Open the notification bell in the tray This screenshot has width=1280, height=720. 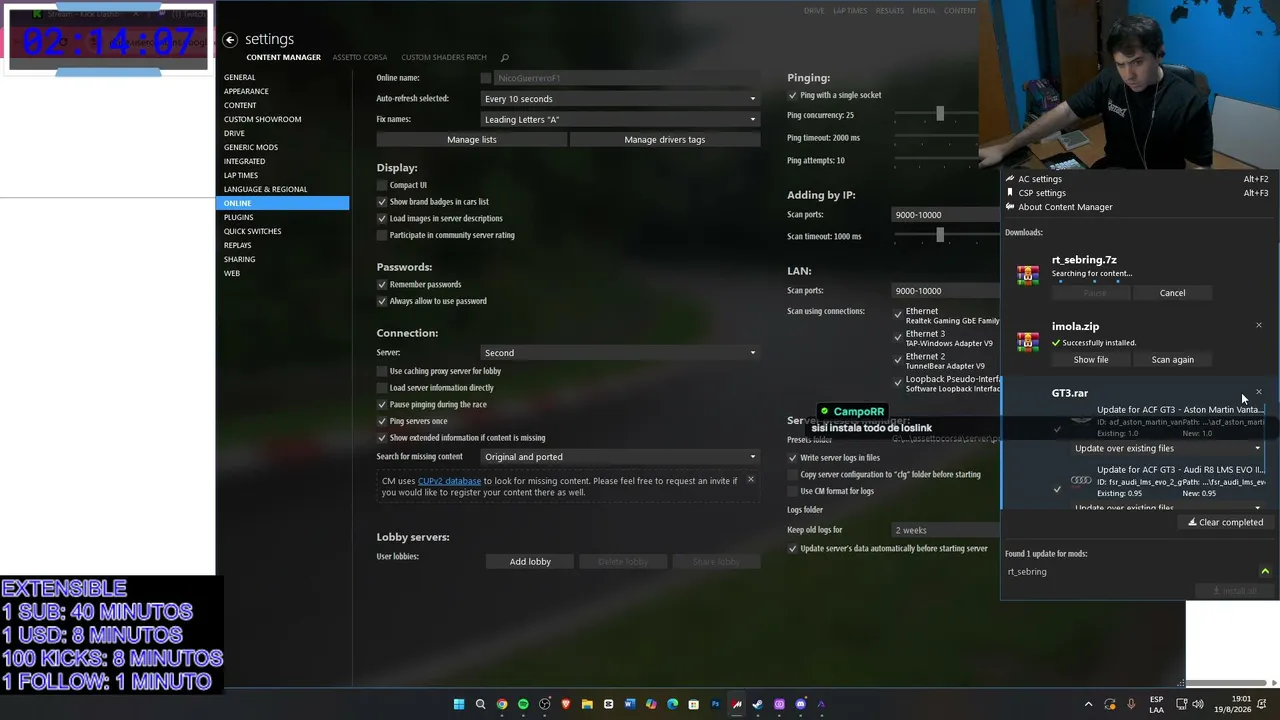point(1264,704)
